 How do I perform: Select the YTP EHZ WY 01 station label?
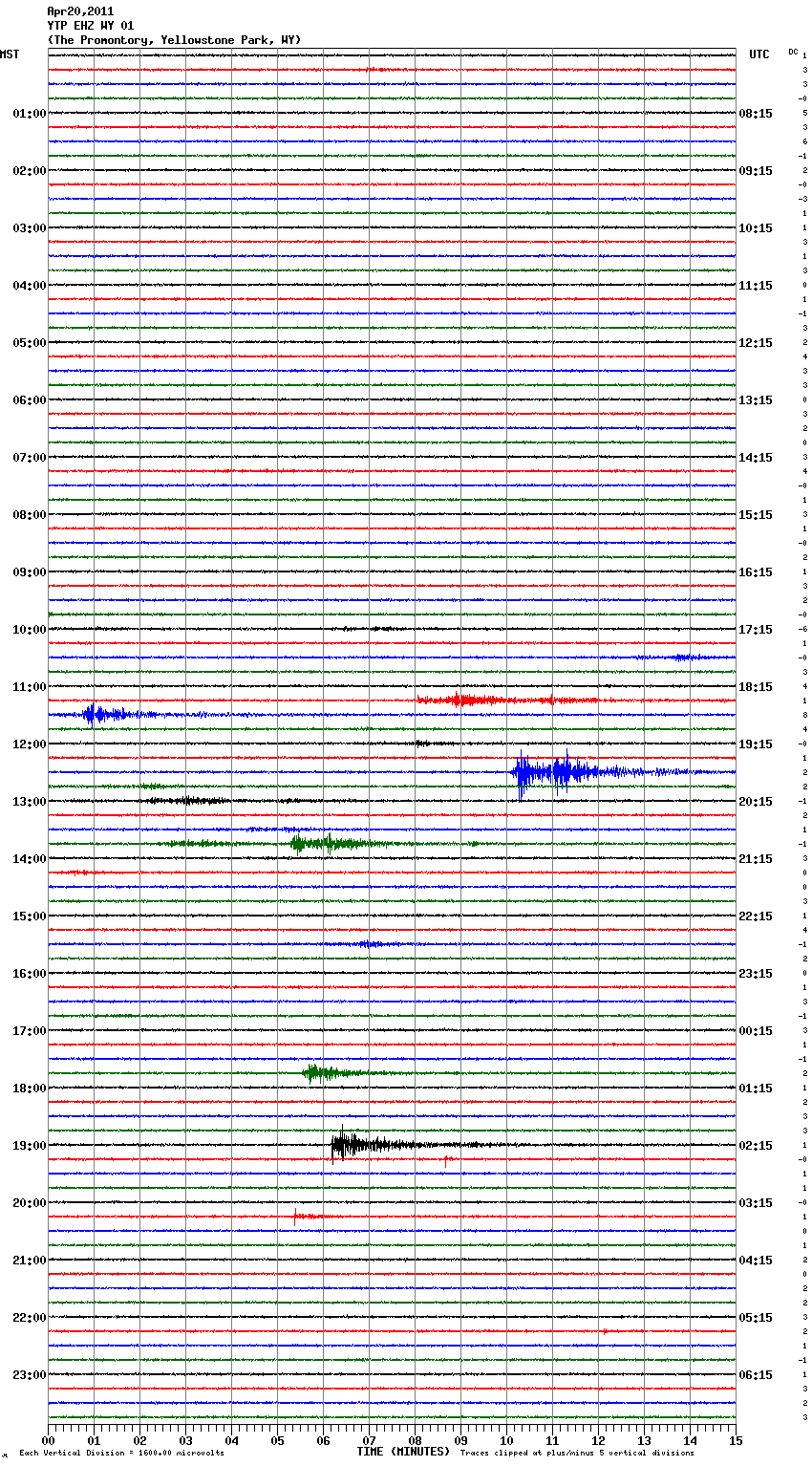(x=91, y=26)
